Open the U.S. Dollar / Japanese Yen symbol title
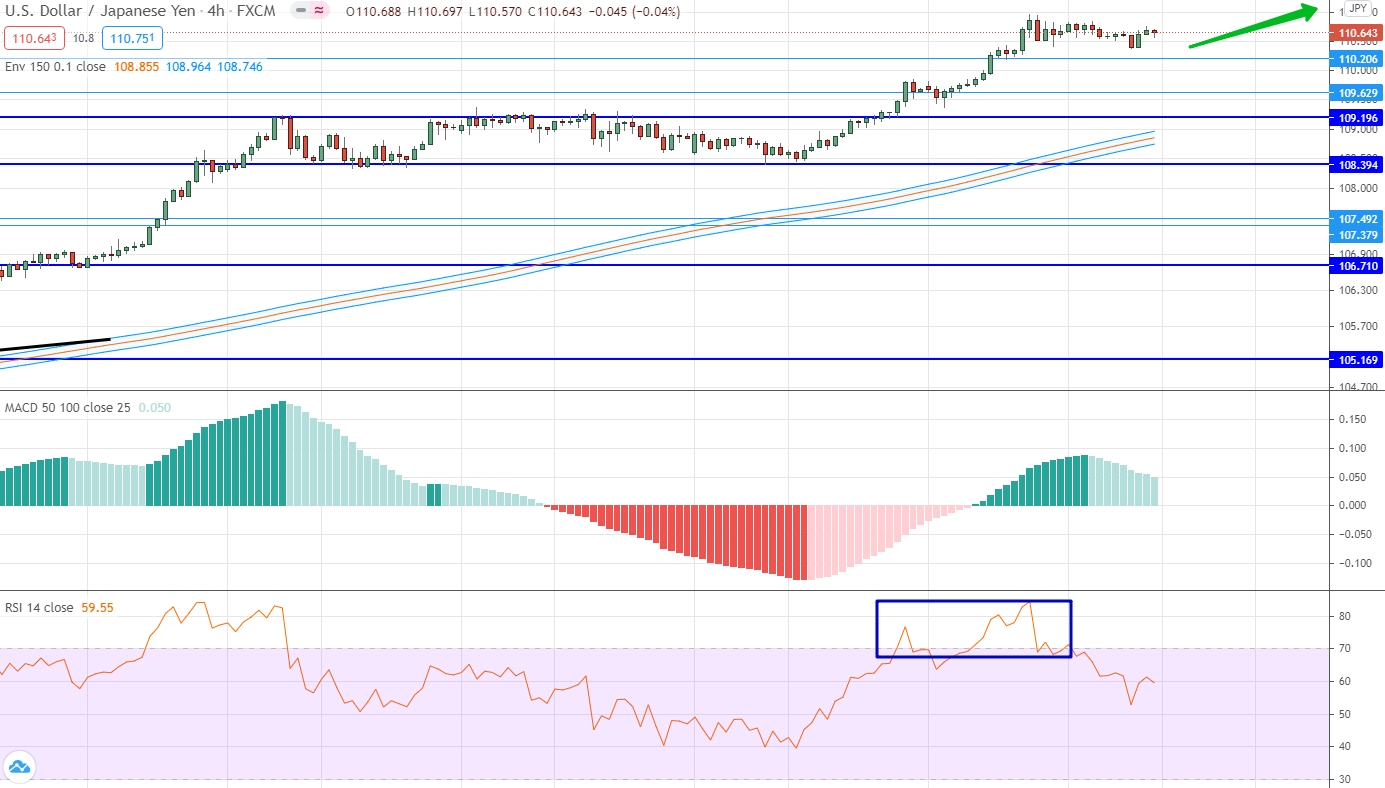 (x=99, y=11)
